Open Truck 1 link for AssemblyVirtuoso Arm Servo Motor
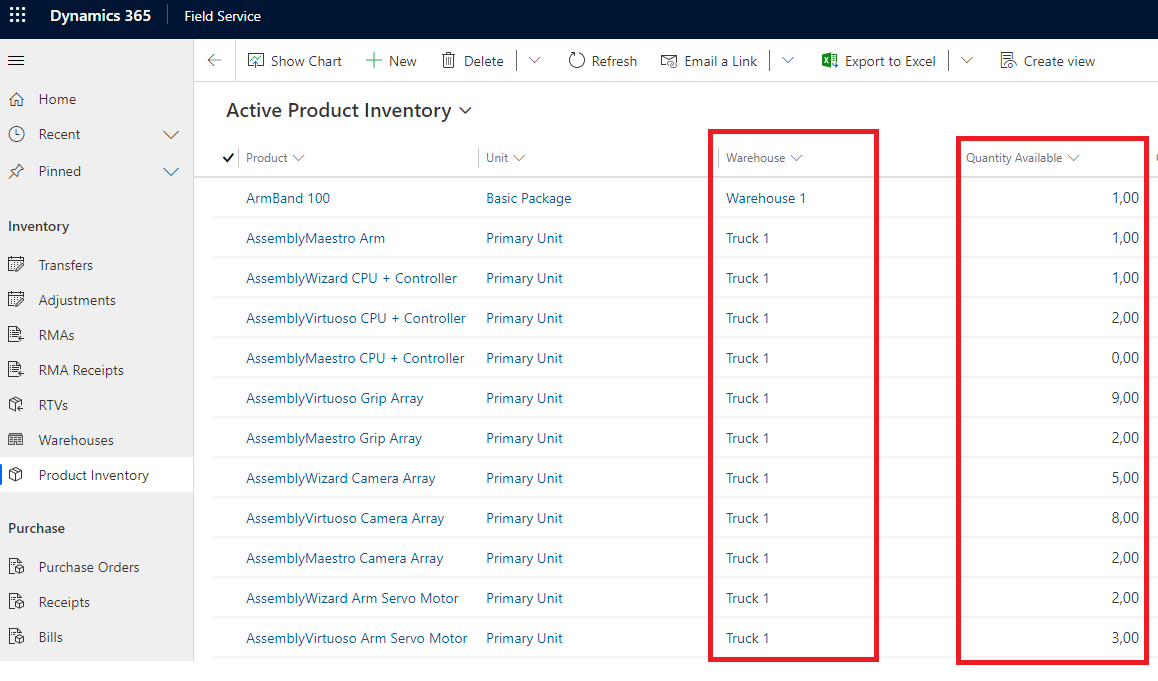The height and width of the screenshot is (681, 1158). [x=747, y=638]
